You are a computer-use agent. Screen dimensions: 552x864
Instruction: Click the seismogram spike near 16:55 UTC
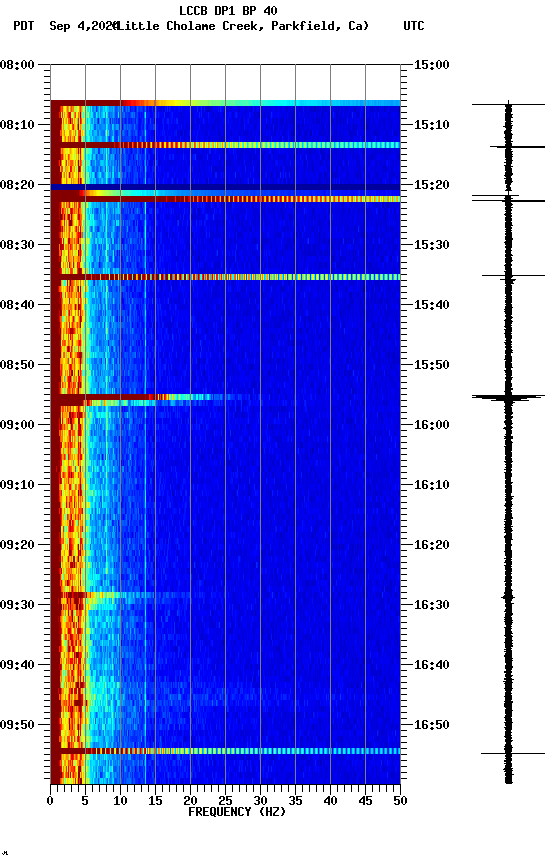coord(512,753)
